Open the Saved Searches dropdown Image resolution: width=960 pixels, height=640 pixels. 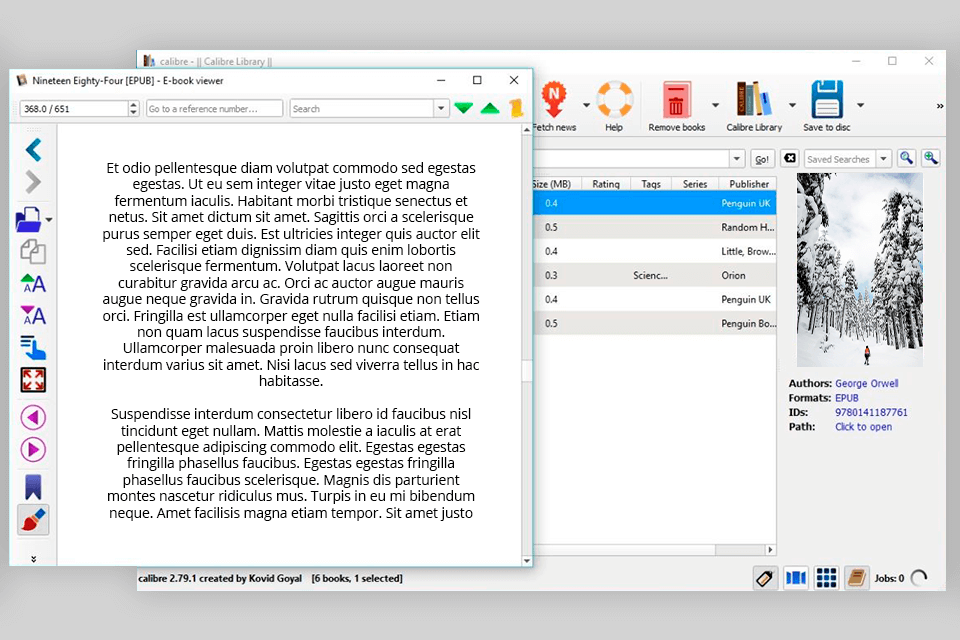883,159
